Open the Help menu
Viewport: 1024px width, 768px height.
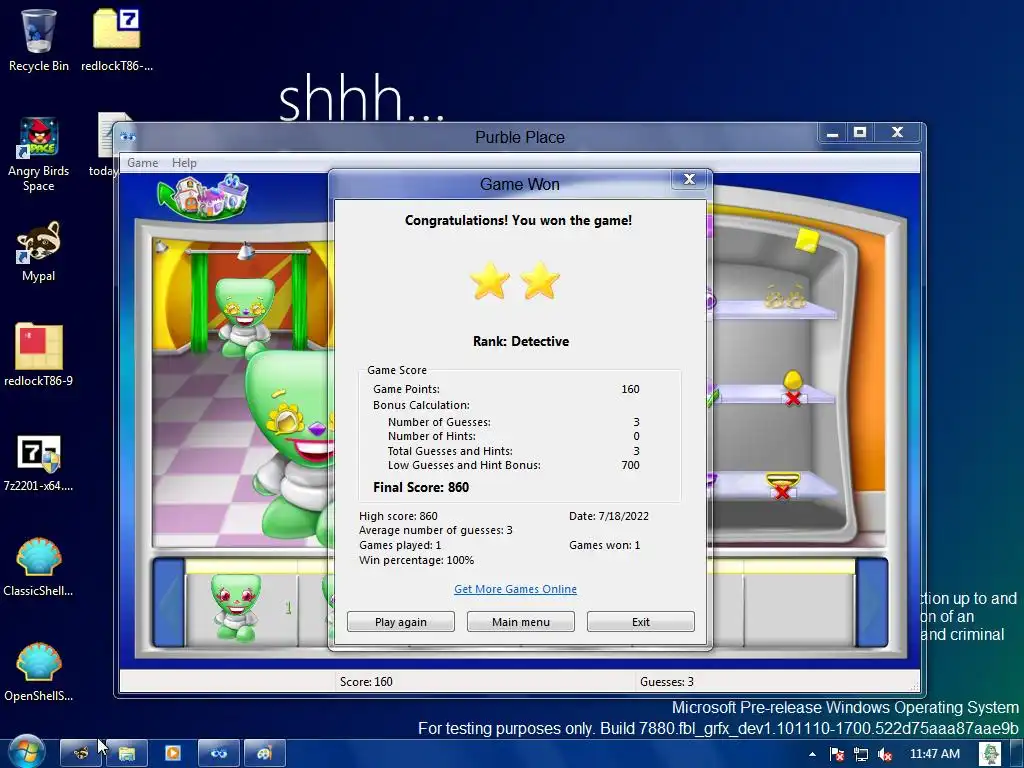pos(184,163)
